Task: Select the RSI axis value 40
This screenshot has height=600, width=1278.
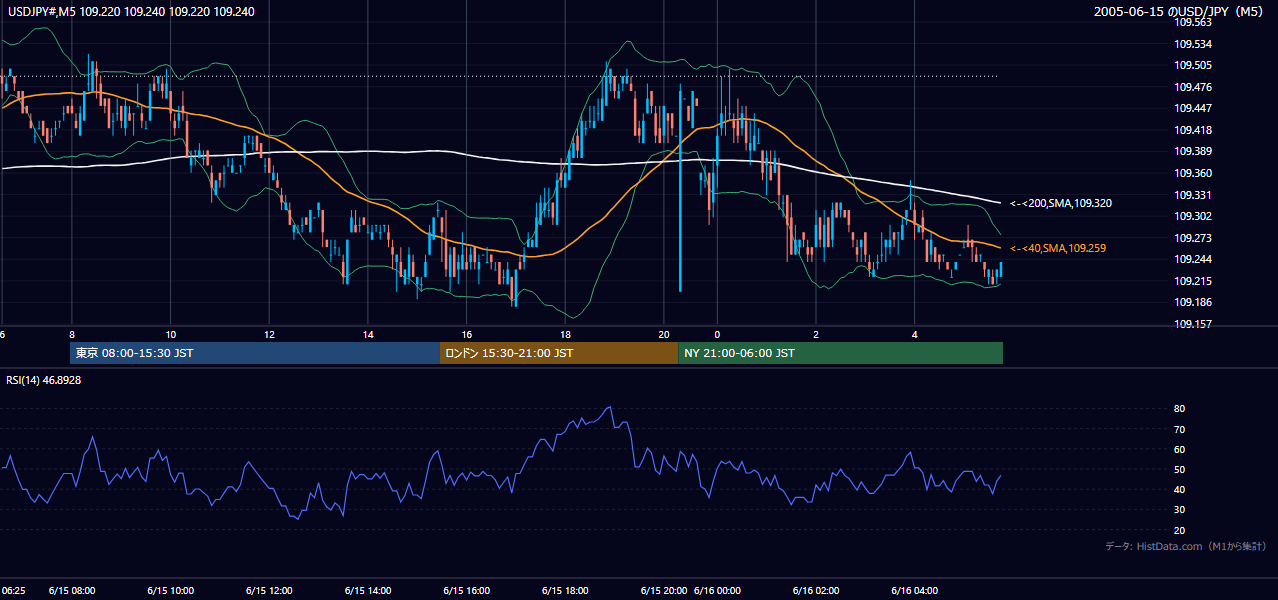Action: click(1180, 489)
